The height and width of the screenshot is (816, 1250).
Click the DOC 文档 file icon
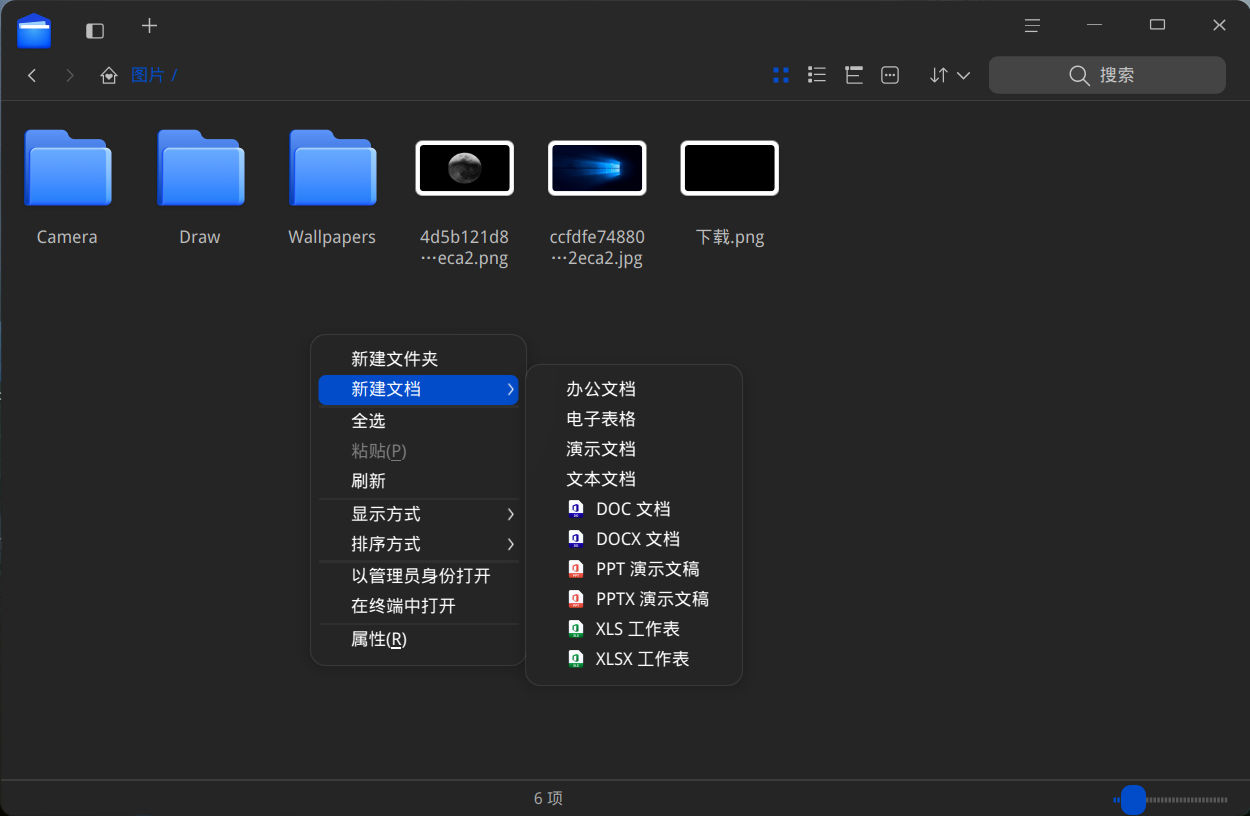[x=576, y=509]
